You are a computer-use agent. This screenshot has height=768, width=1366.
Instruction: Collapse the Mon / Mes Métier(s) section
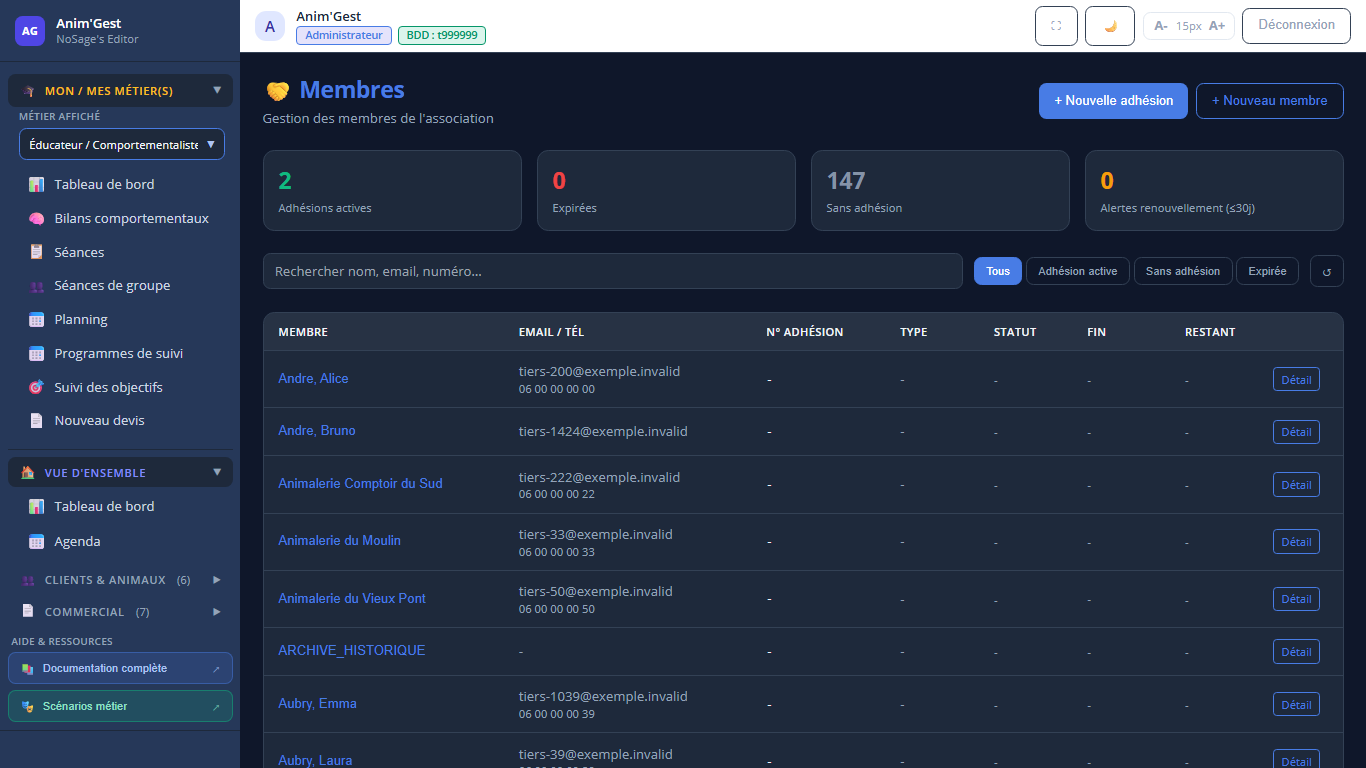point(120,91)
